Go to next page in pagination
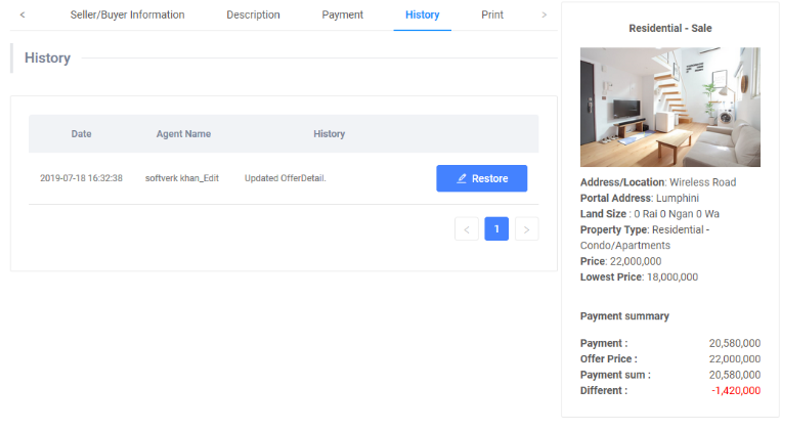Viewport: 788px width, 425px height. pos(527,229)
